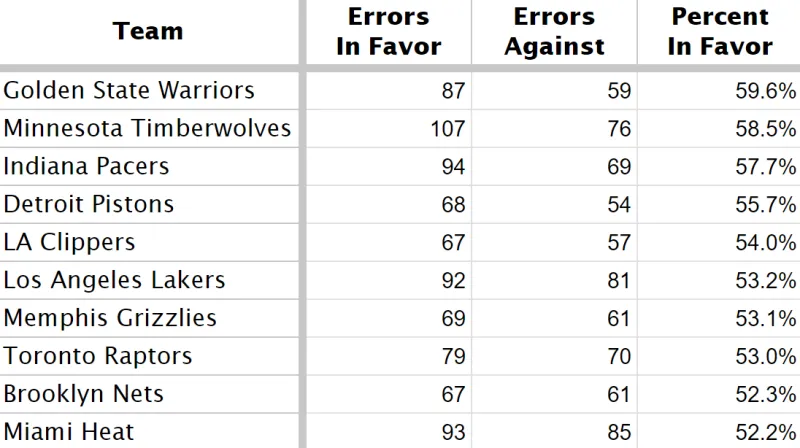This screenshot has height=448, width=800.
Task: Click the Memphis Grizzlies team name
Action: pos(110,319)
